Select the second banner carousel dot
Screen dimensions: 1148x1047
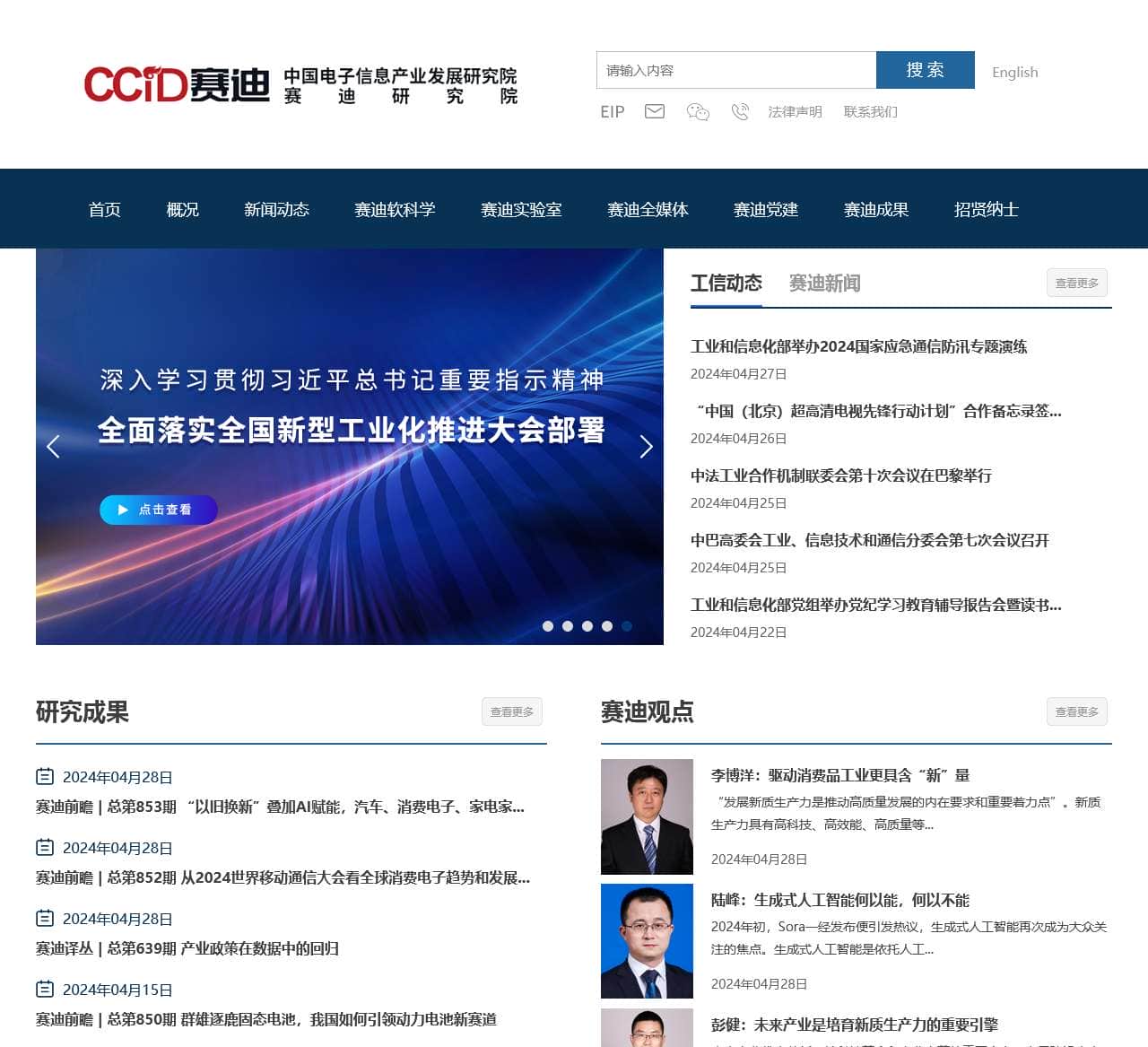tap(568, 626)
